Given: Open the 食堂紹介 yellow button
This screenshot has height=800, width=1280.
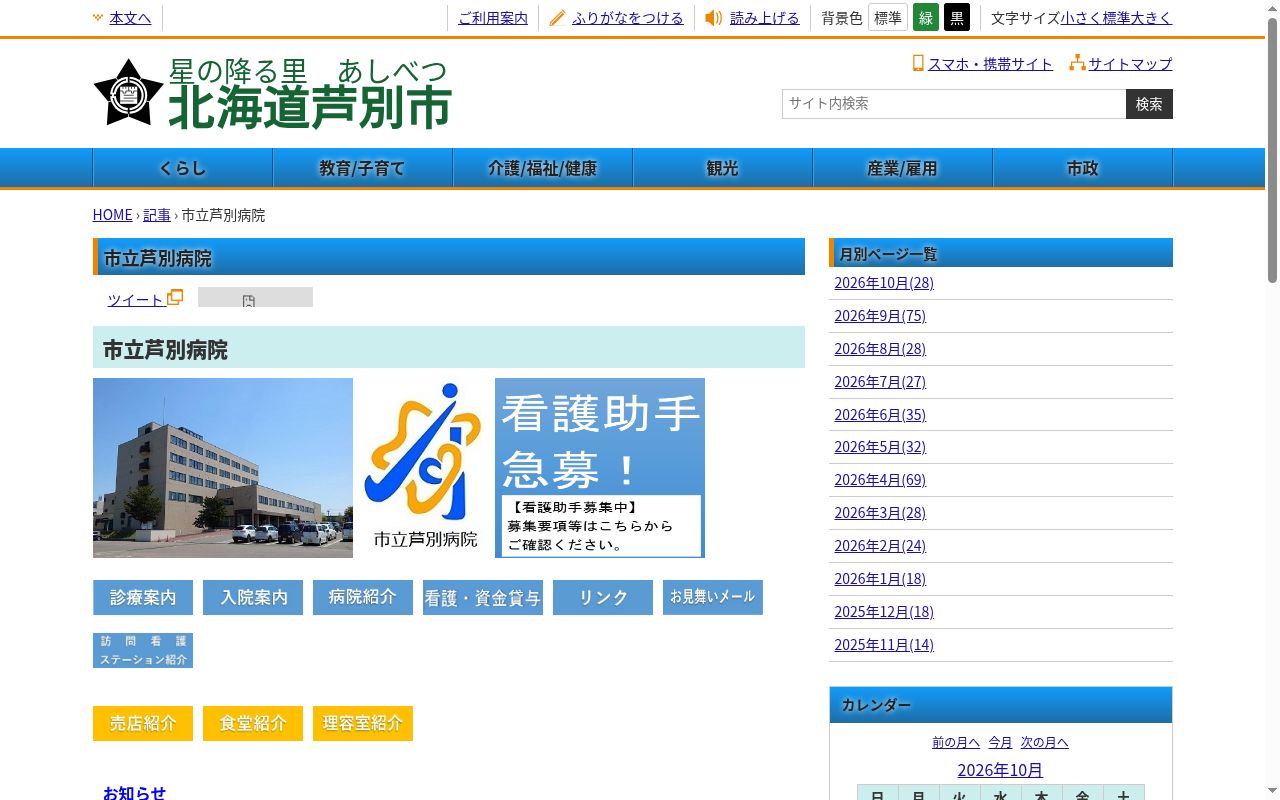Looking at the screenshot, I should click(x=253, y=723).
